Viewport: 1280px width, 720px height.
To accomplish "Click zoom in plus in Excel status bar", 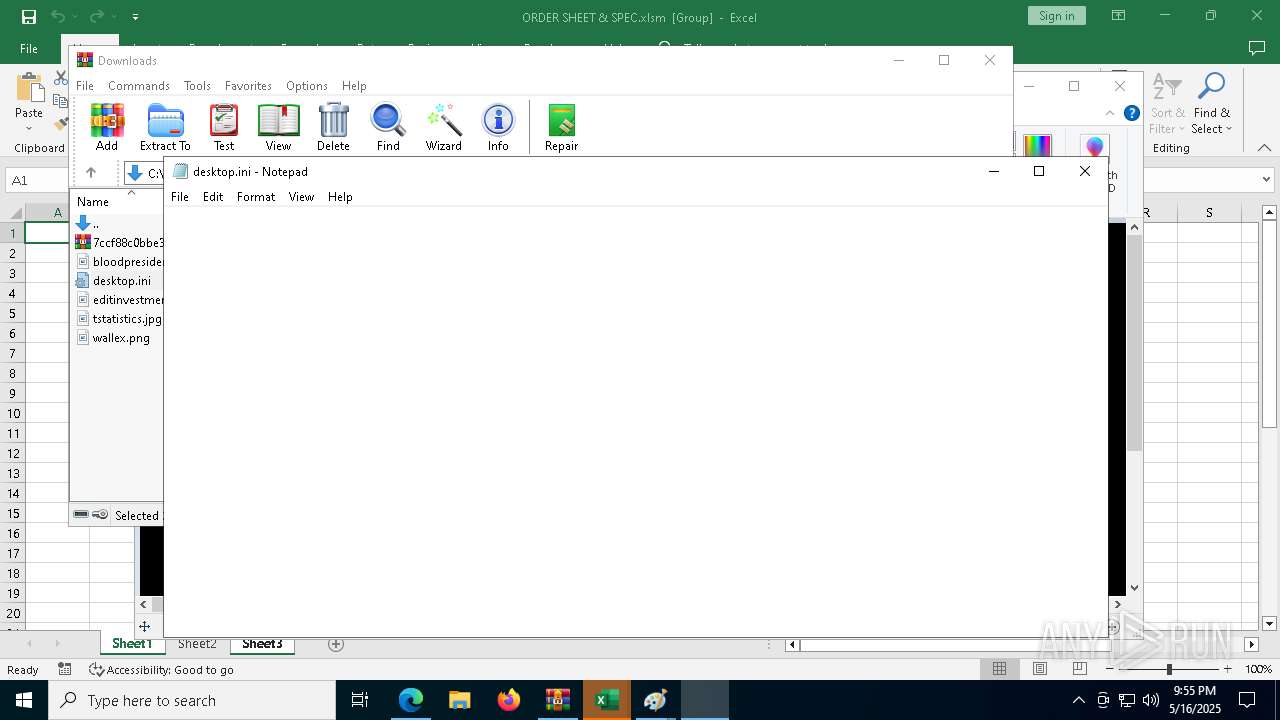I will 1227,669.
